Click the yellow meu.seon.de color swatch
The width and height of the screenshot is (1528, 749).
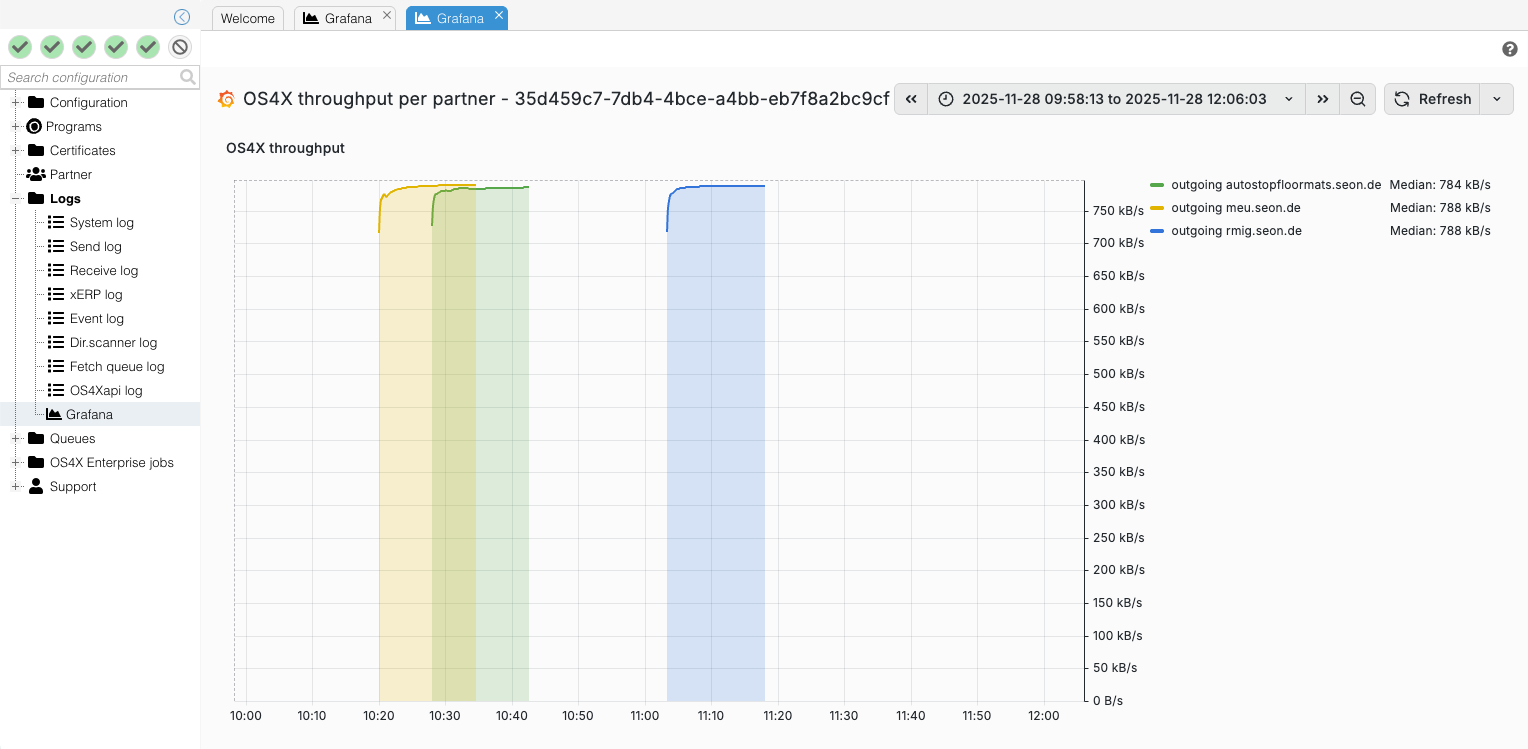click(1157, 208)
